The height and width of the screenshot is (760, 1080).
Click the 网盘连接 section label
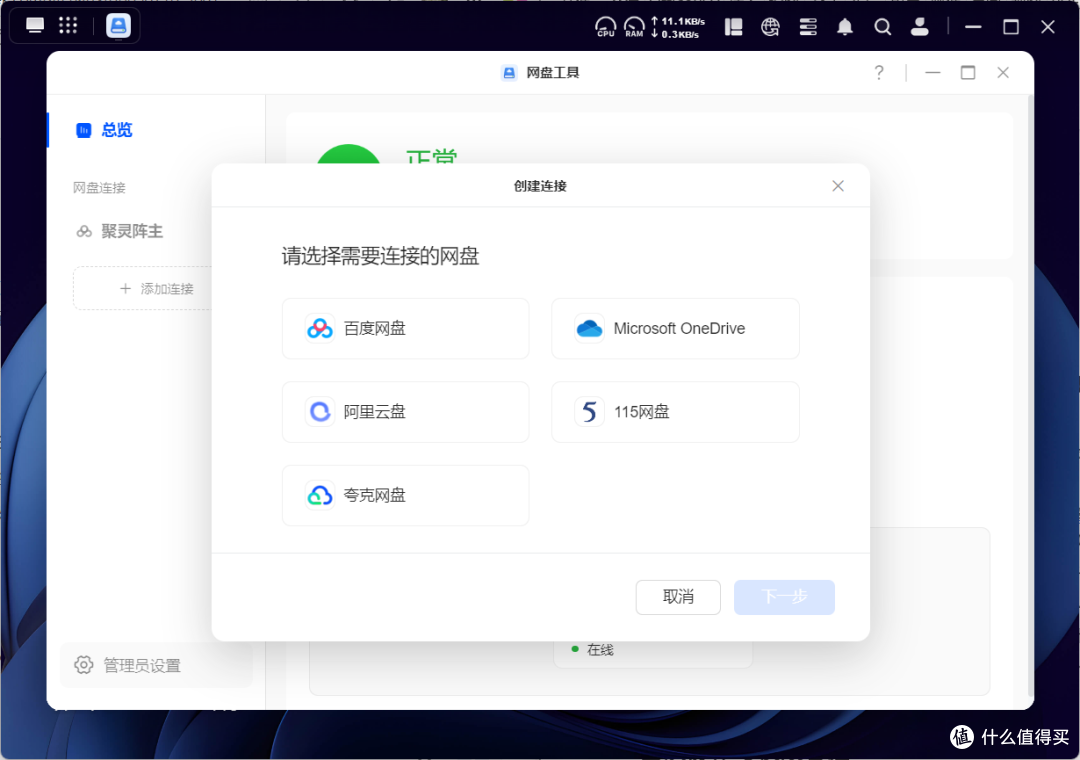99,187
